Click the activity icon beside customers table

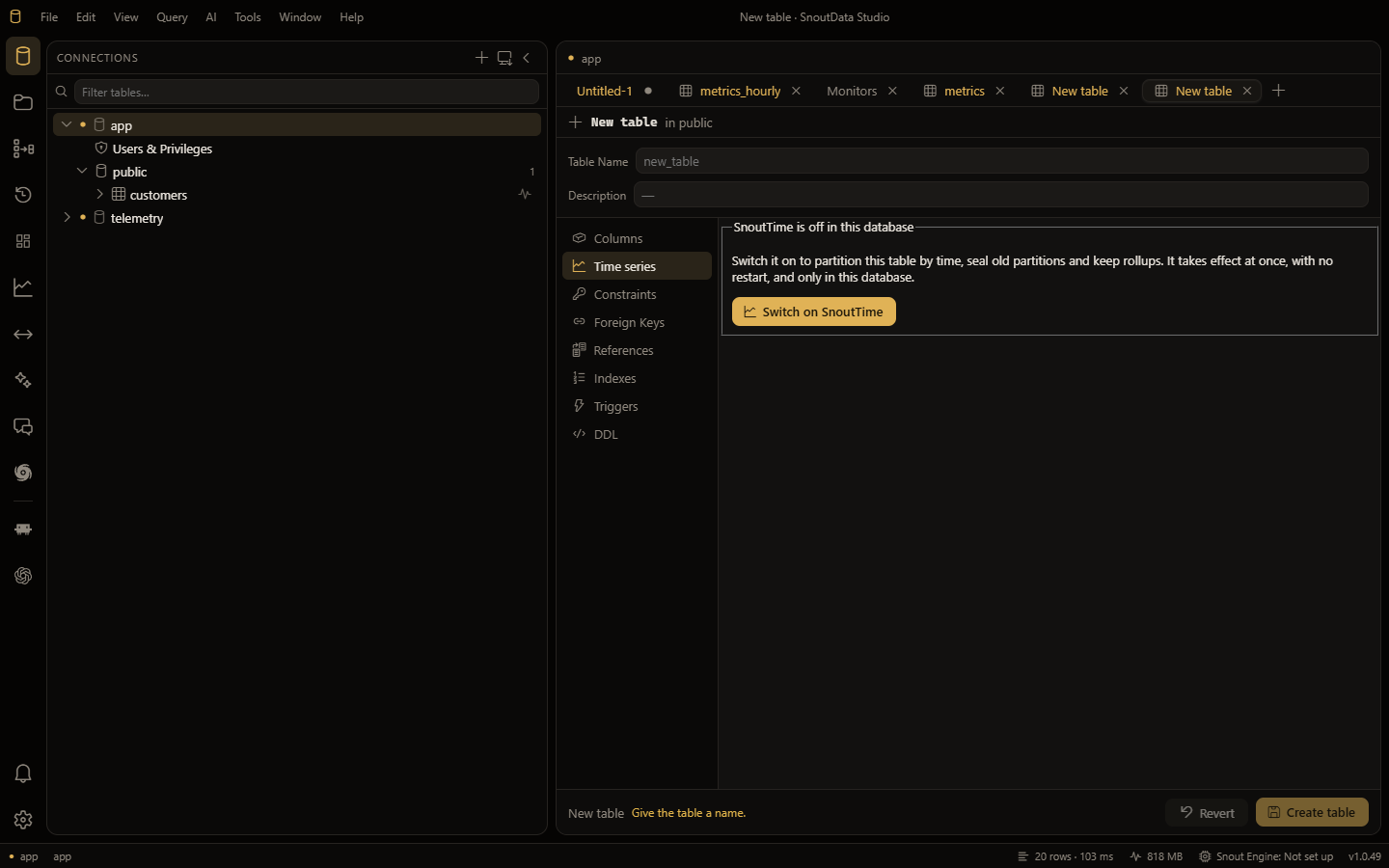(x=525, y=194)
